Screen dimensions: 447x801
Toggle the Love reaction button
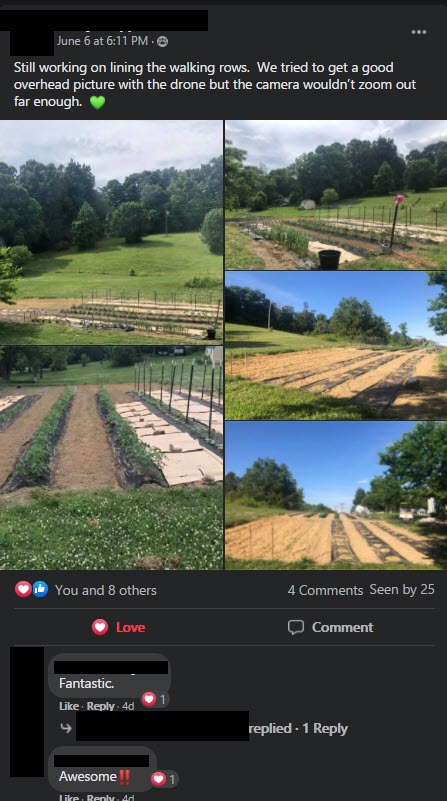tap(119, 627)
